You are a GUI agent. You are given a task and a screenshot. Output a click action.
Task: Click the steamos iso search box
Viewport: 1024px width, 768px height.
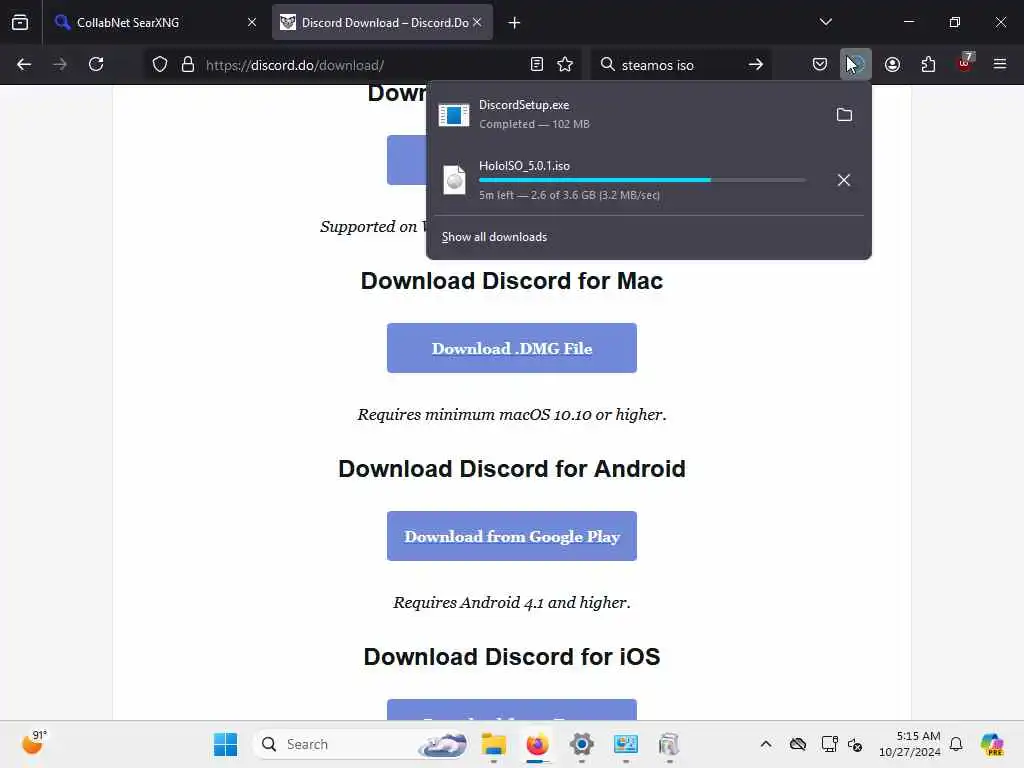click(679, 65)
